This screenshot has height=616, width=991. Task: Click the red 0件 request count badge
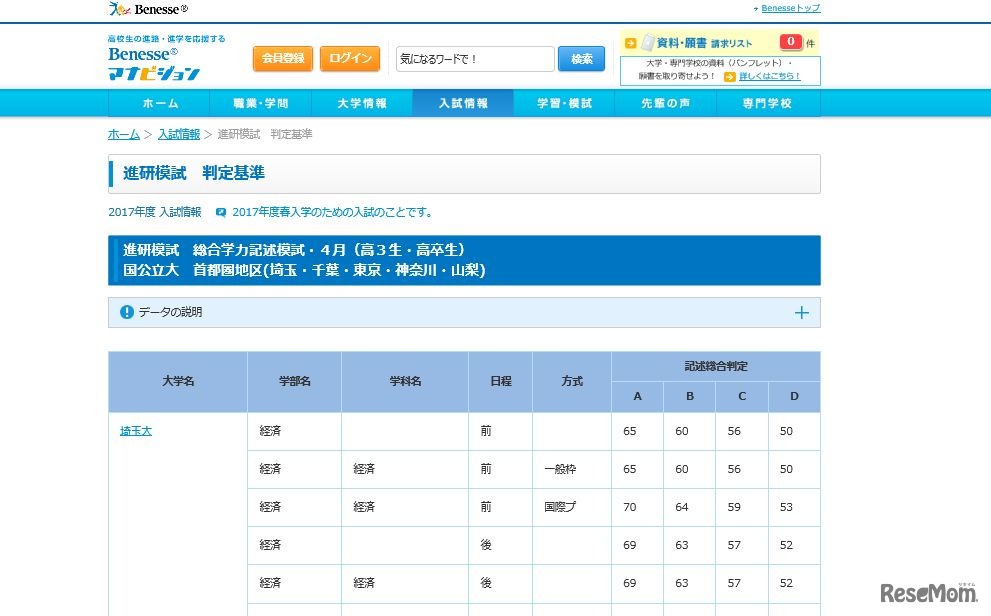(x=791, y=42)
